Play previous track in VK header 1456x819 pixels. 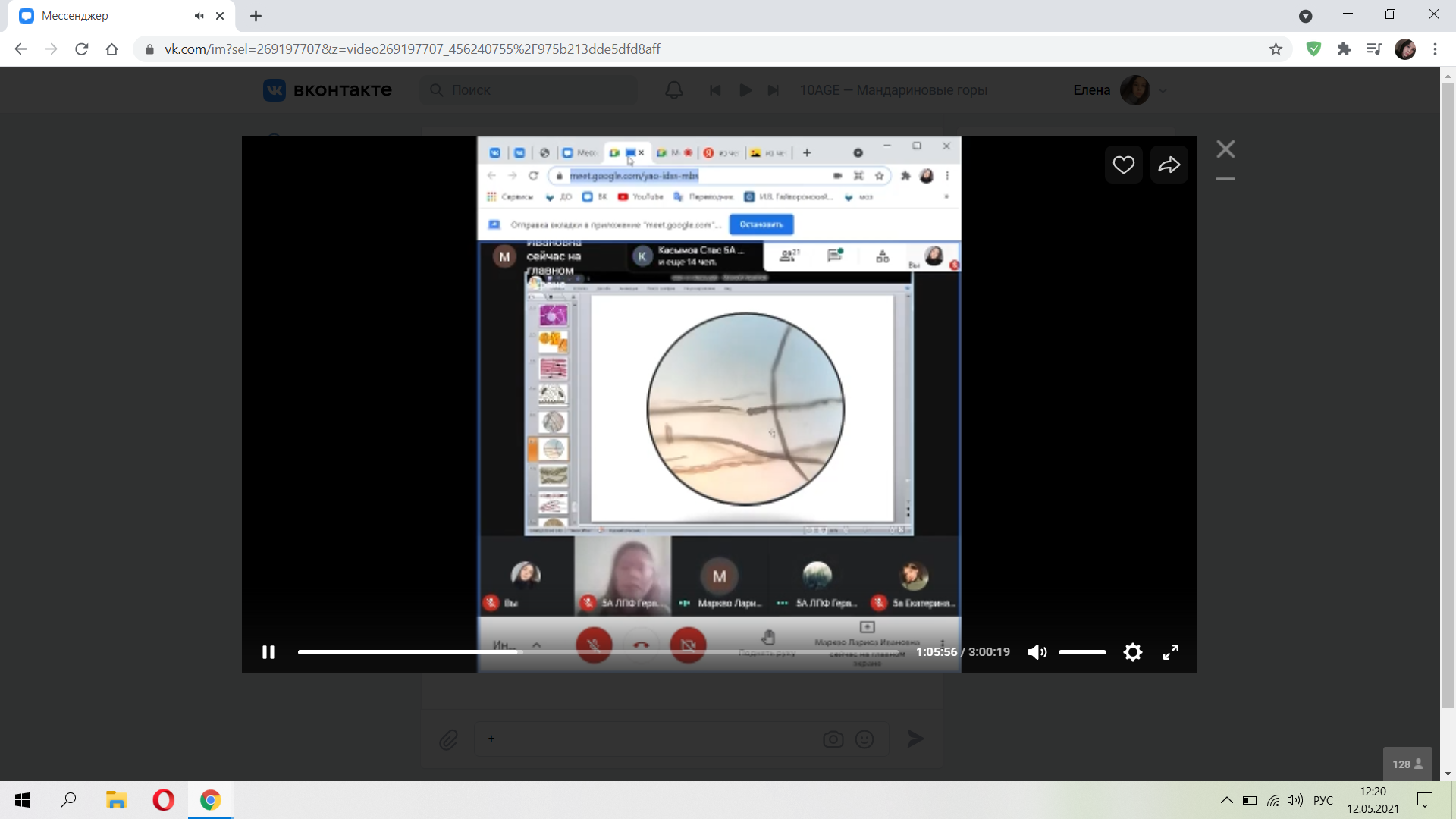(x=715, y=90)
